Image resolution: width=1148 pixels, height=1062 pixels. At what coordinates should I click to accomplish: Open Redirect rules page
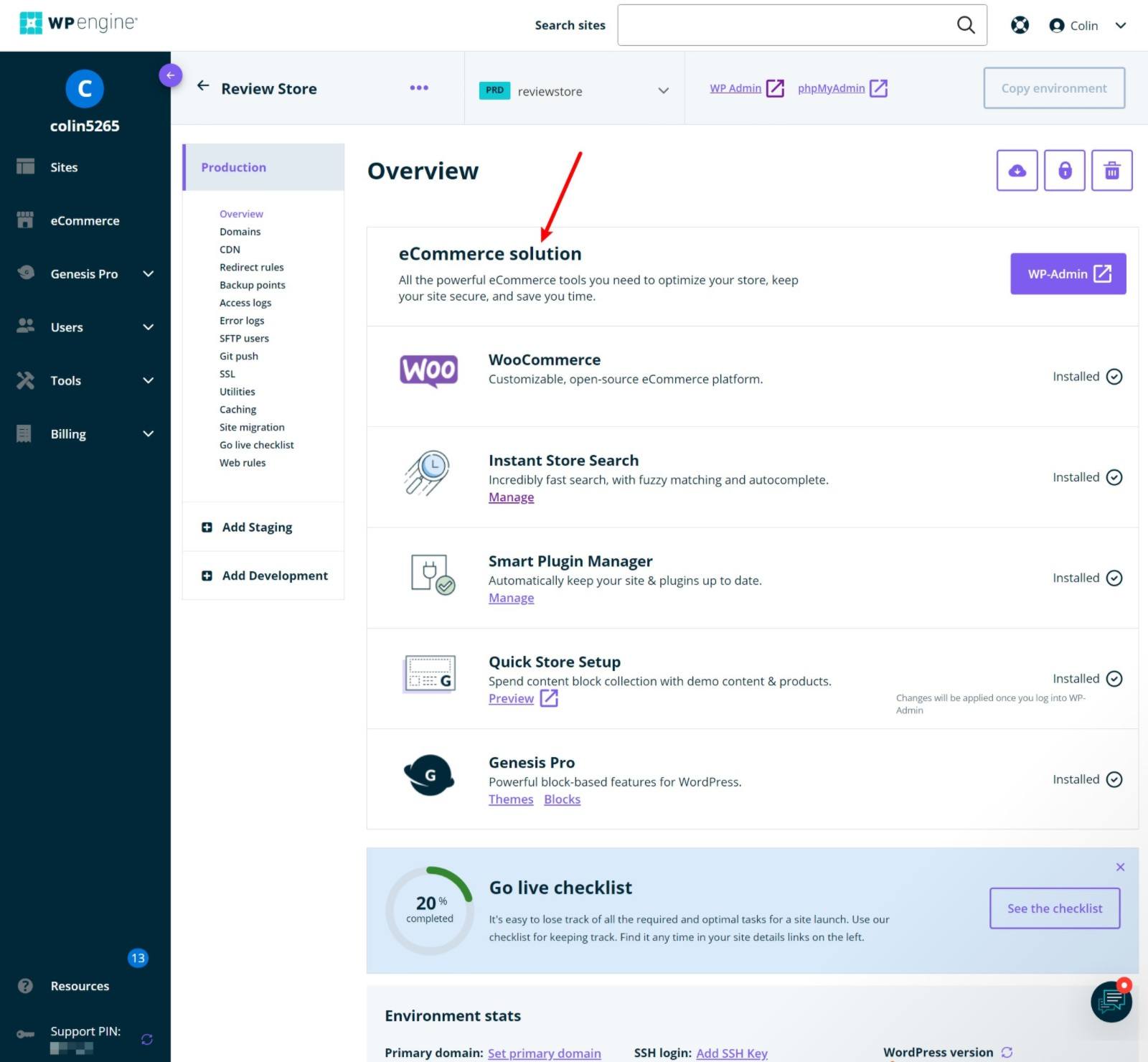[252, 267]
